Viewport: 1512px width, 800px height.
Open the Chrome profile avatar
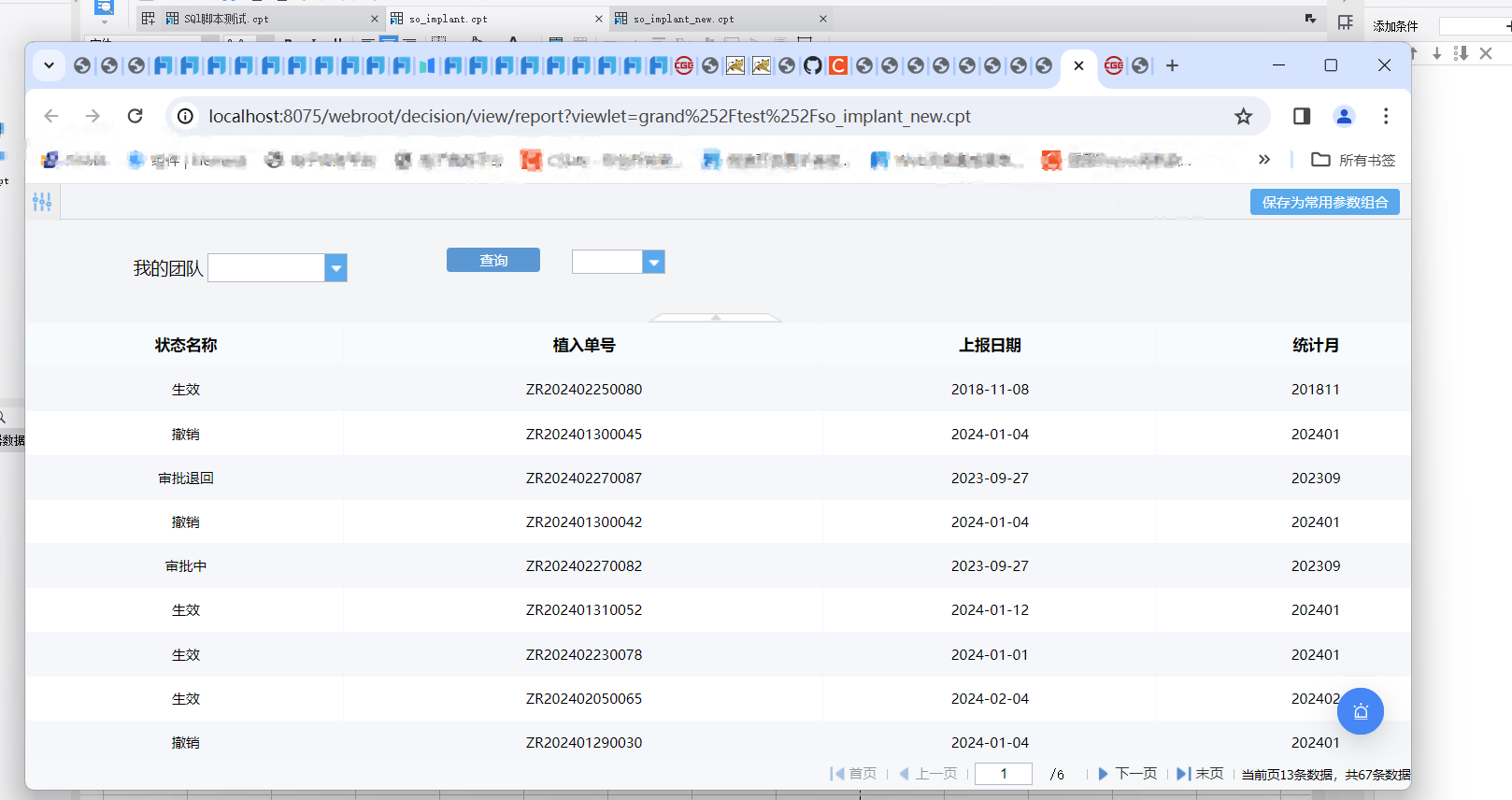coord(1344,116)
